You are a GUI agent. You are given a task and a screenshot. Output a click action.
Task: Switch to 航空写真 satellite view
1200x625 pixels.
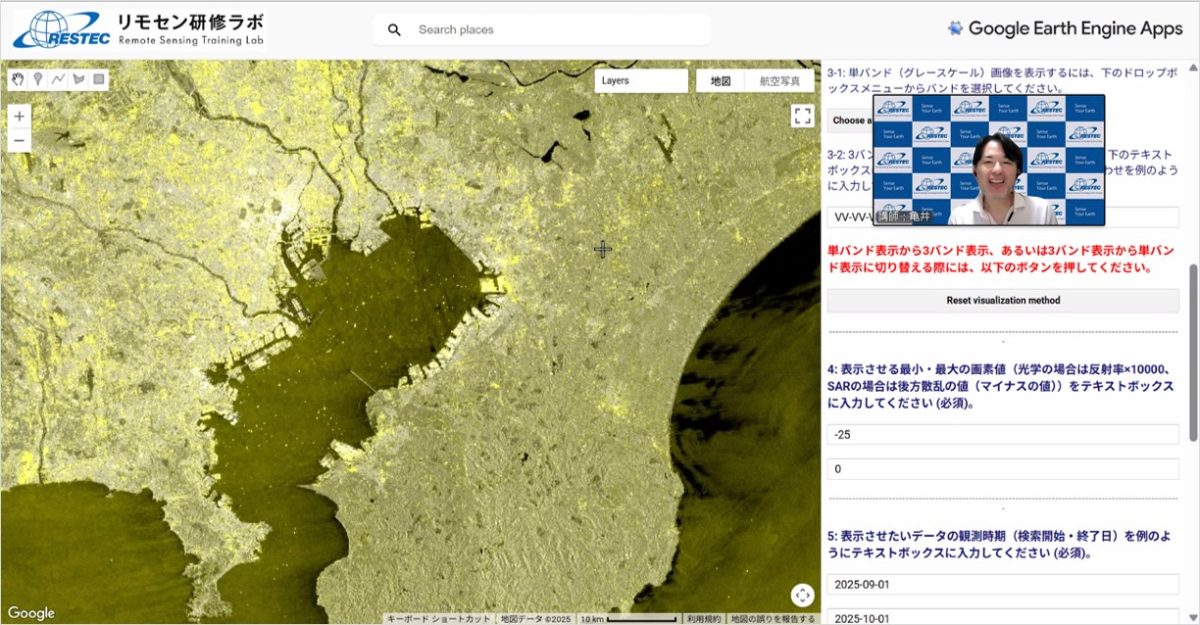pyautogui.click(x=779, y=81)
